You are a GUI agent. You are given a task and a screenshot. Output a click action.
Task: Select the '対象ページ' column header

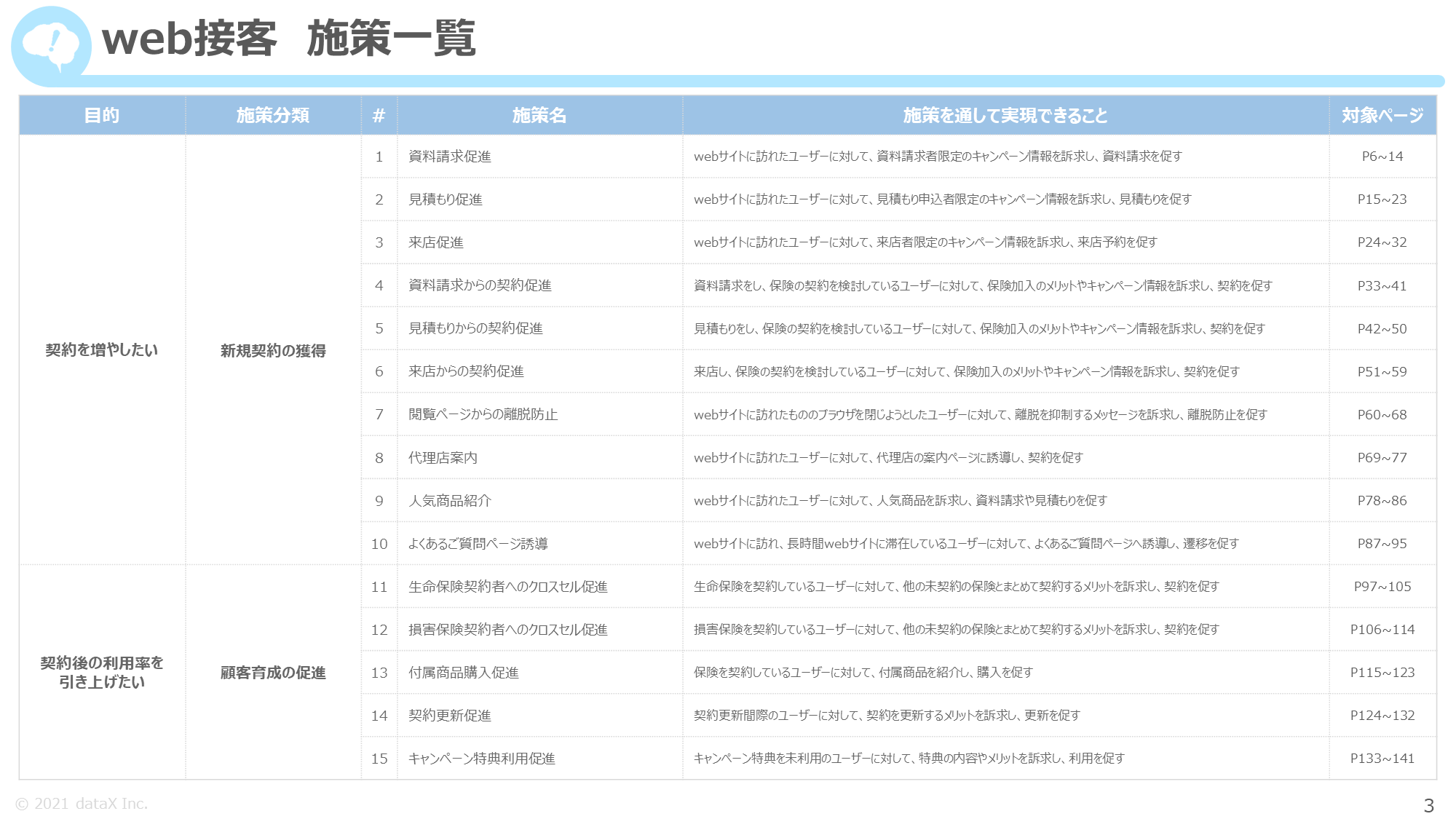tap(1382, 115)
